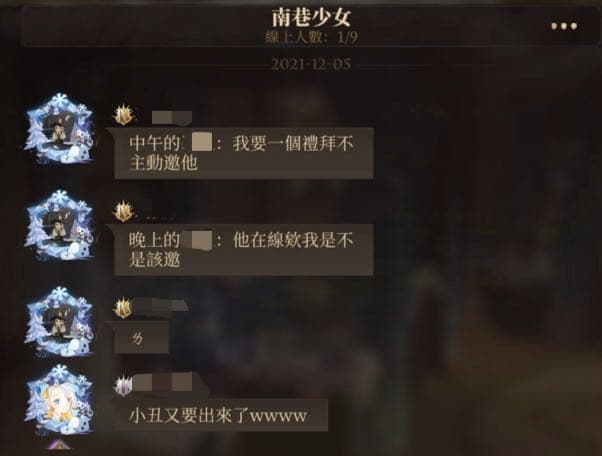
Task: Open the blonde character avatar profile
Action: coord(60,400)
